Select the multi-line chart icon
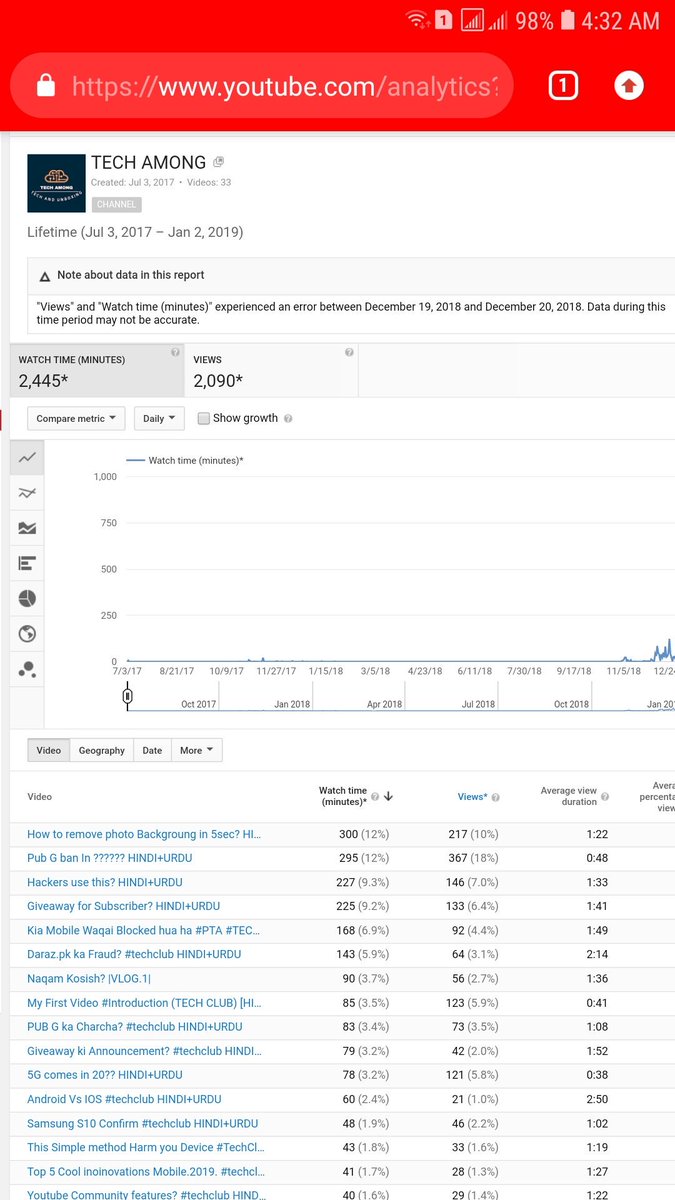The height and width of the screenshot is (1200, 675). [x=27, y=493]
